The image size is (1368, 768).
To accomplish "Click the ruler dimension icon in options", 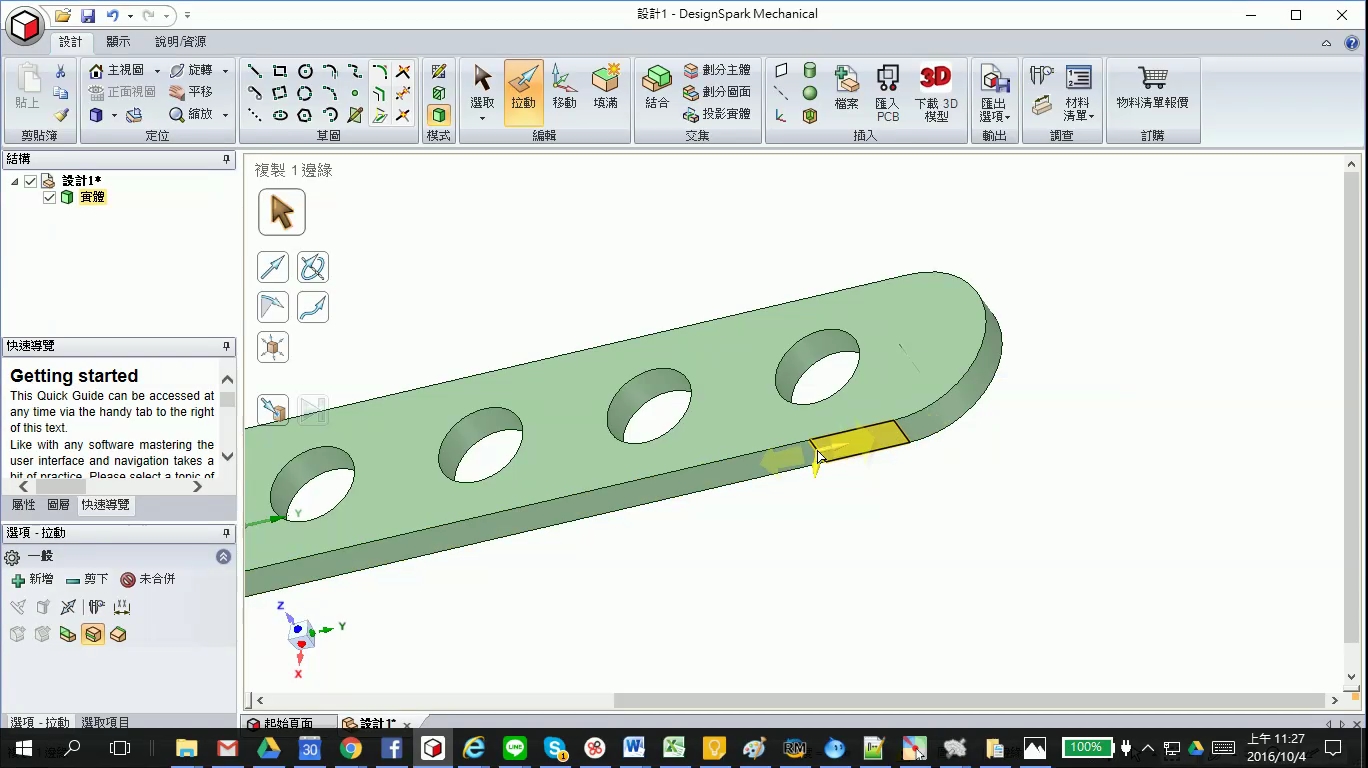I will point(122,607).
